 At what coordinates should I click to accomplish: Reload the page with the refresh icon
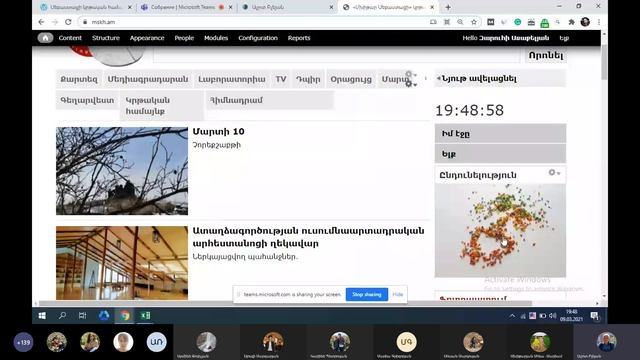click(x=68, y=22)
